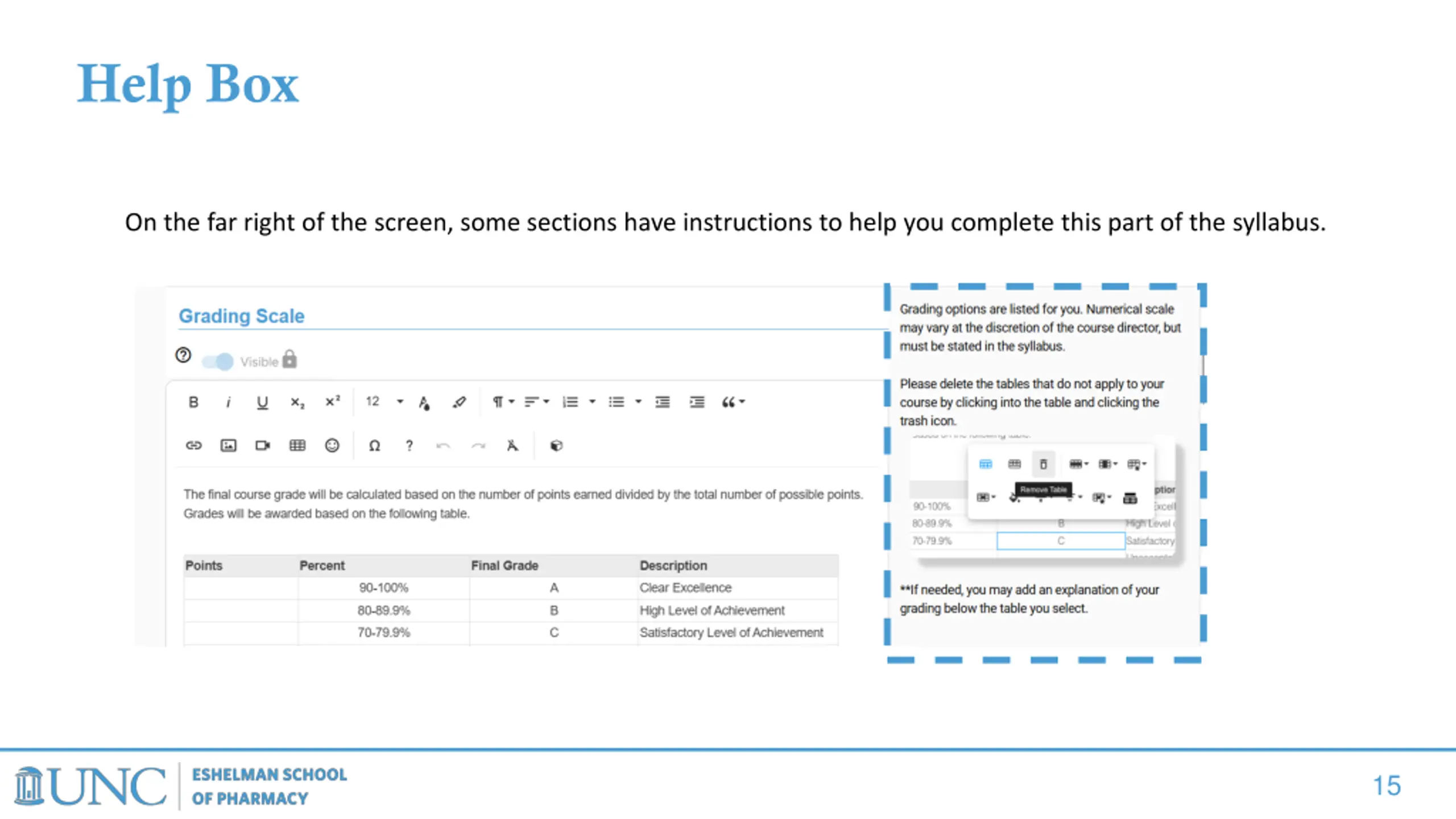The height and width of the screenshot is (819, 1456).
Task: Open the table style dropdown in popup
Action: (1136, 465)
